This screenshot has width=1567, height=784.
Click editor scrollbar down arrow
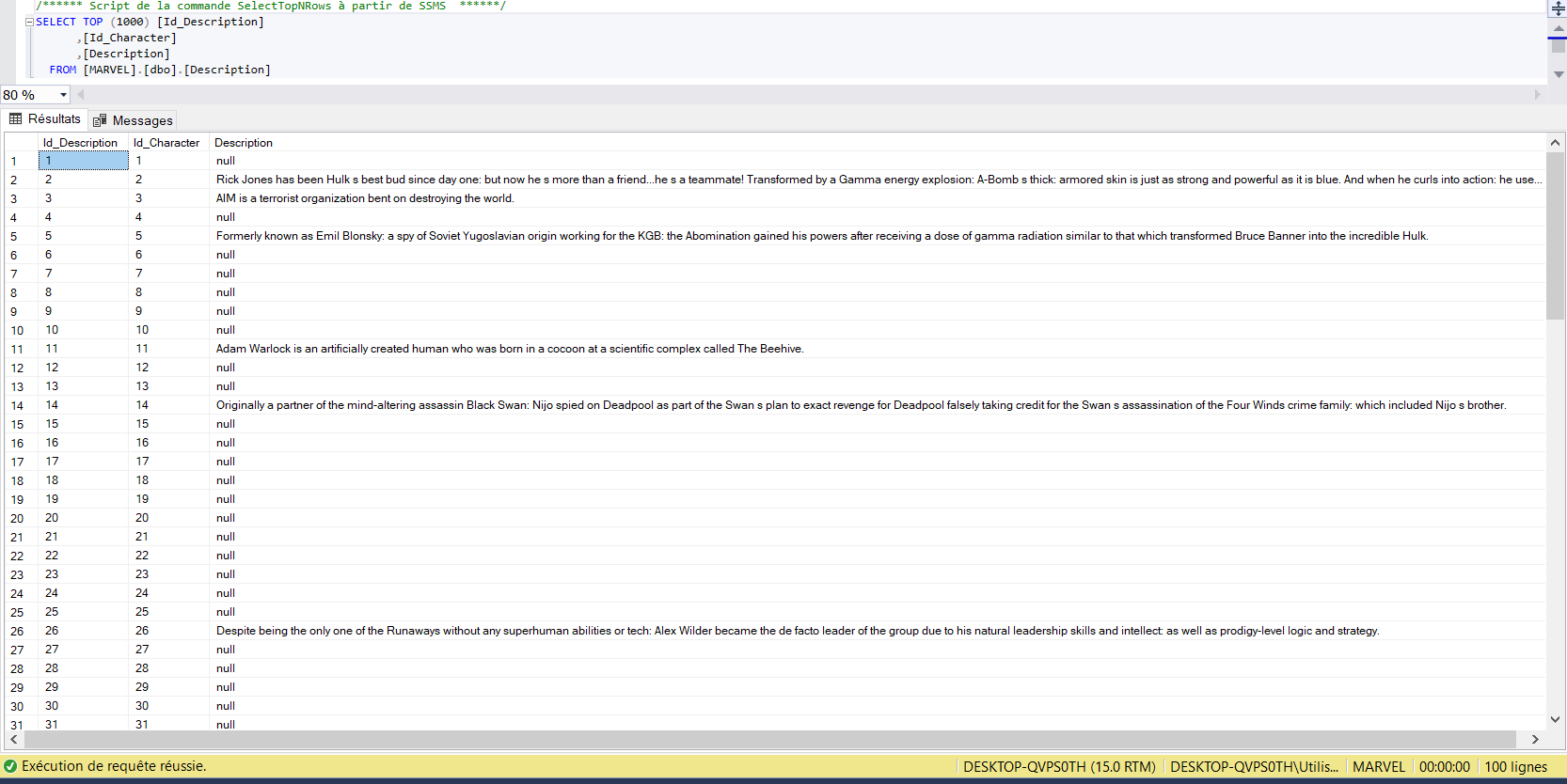[x=1559, y=74]
